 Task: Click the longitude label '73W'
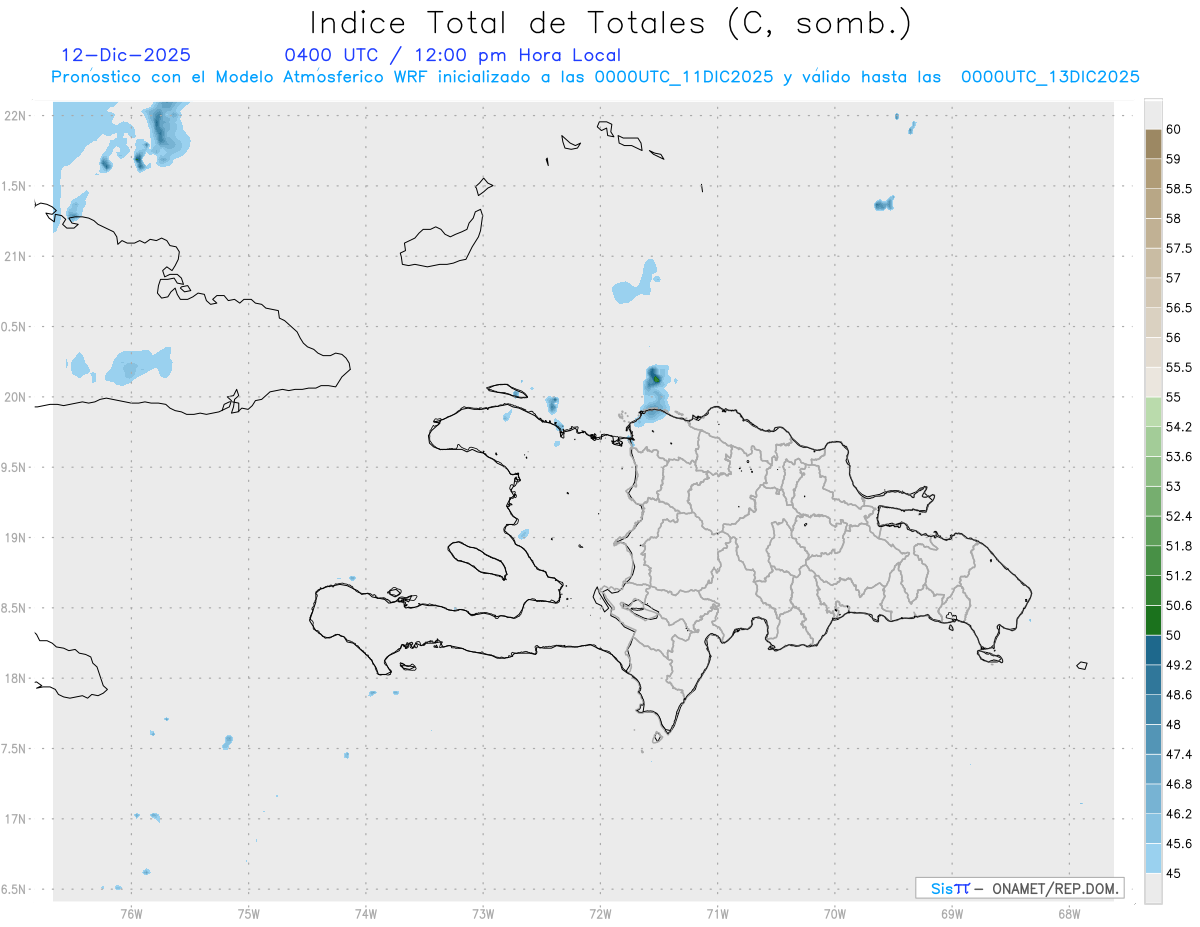point(483,914)
